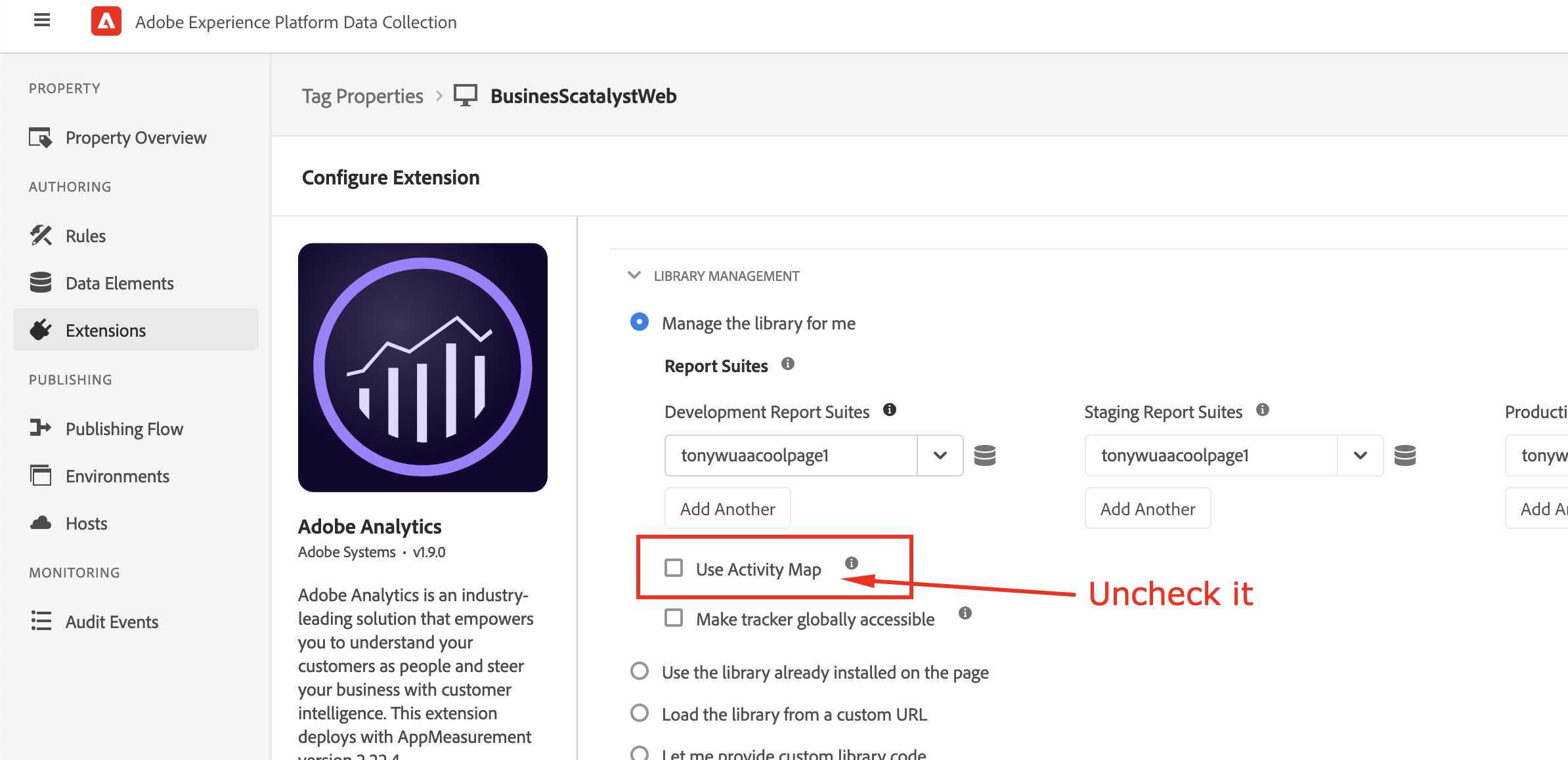Click info icon beside Make tracker globally accessible

pyautogui.click(x=965, y=613)
